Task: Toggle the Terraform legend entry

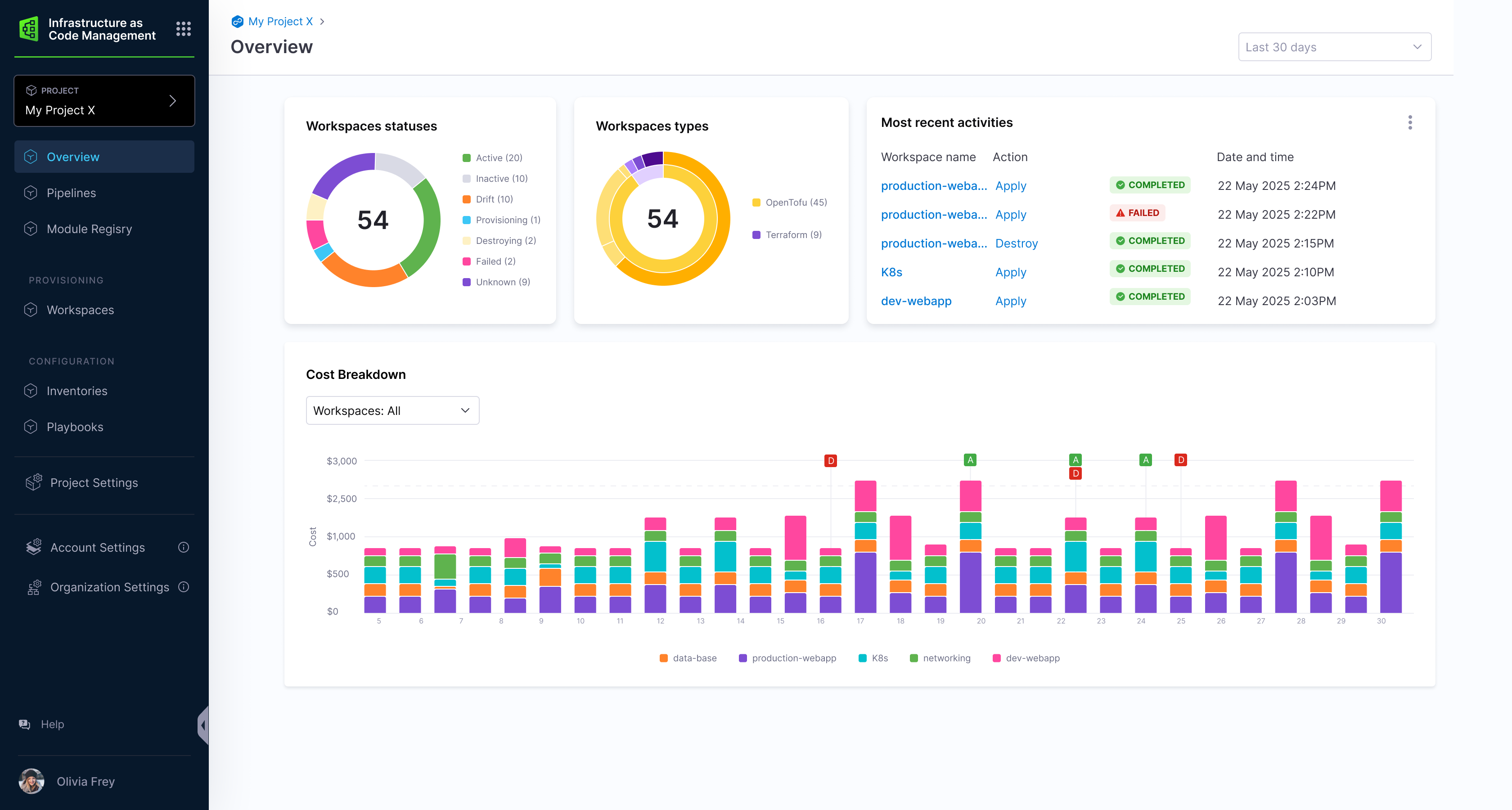Action: [x=787, y=235]
